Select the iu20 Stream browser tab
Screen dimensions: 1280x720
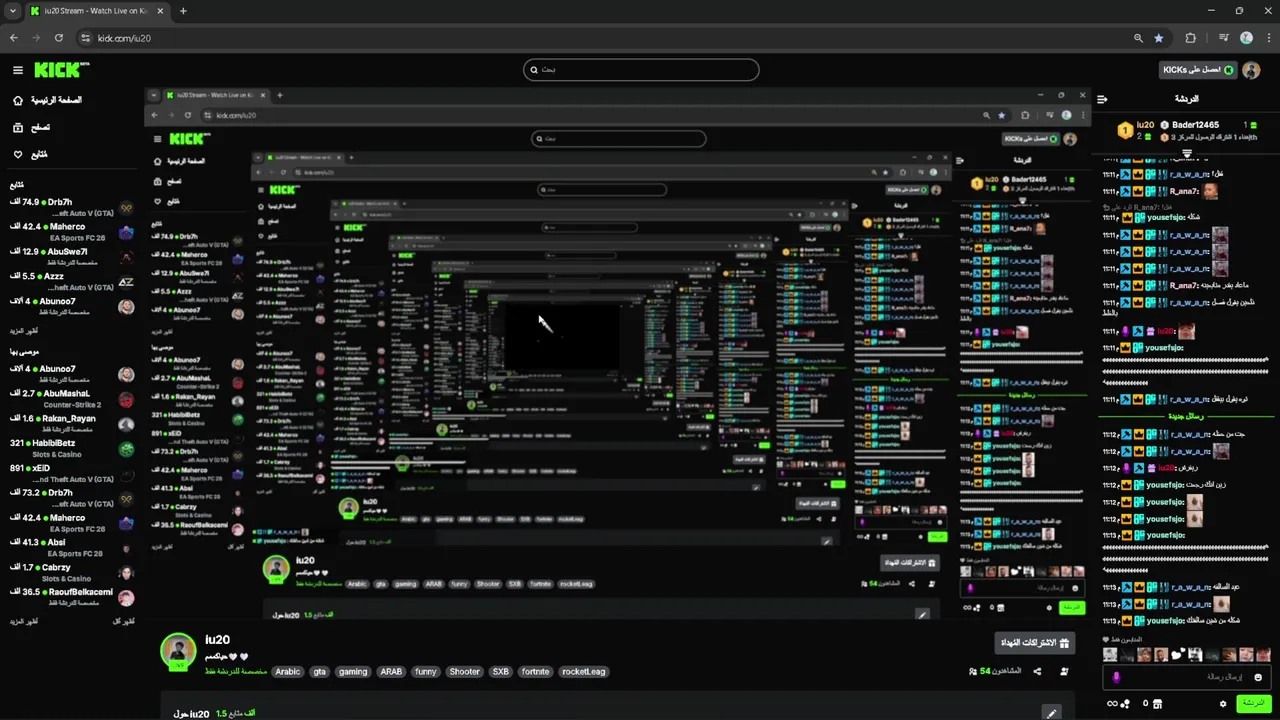[x=95, y=11]
